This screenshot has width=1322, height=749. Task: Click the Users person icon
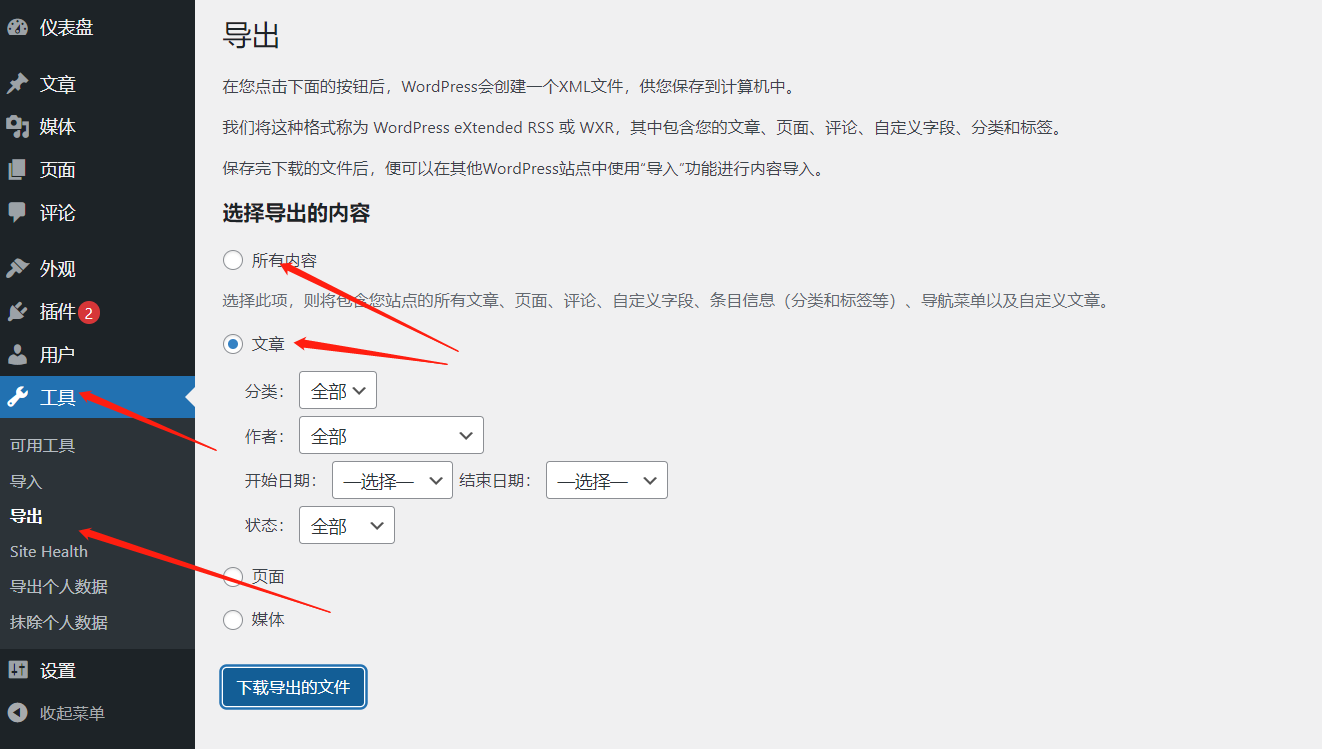pos(17,355)
